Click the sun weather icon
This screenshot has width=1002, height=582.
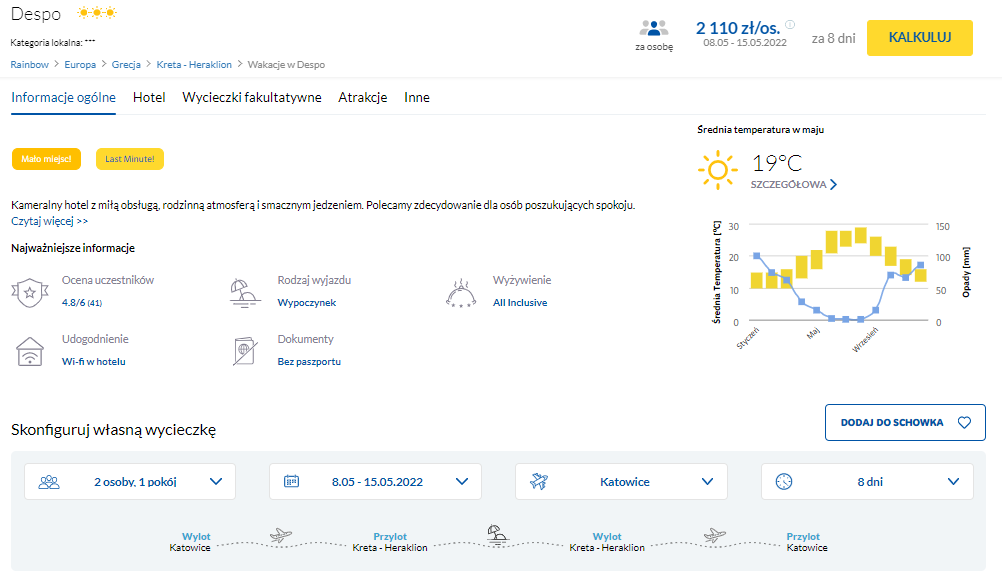point(717,169)
